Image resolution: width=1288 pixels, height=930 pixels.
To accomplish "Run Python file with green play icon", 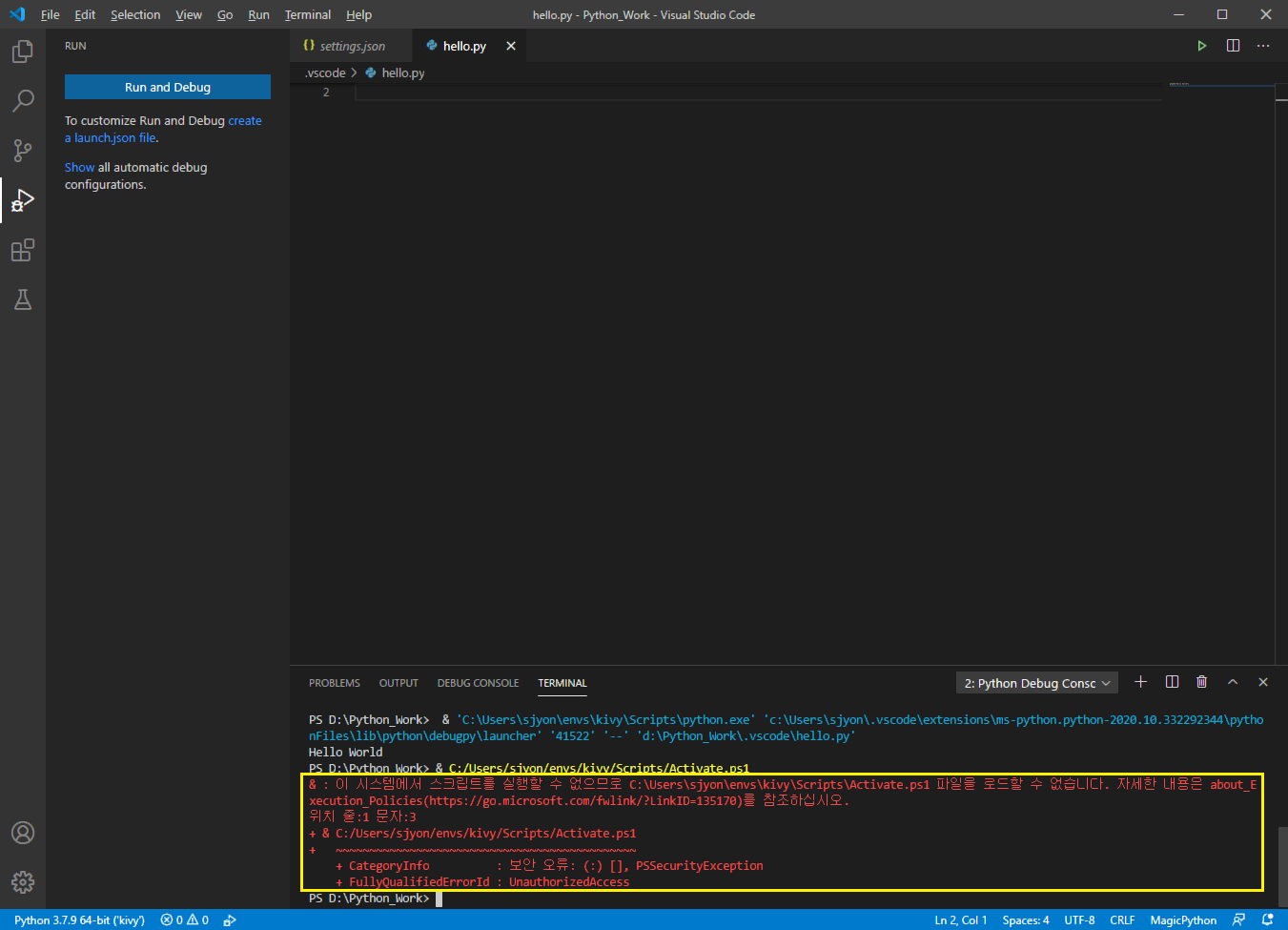I will coord(1202,46).
